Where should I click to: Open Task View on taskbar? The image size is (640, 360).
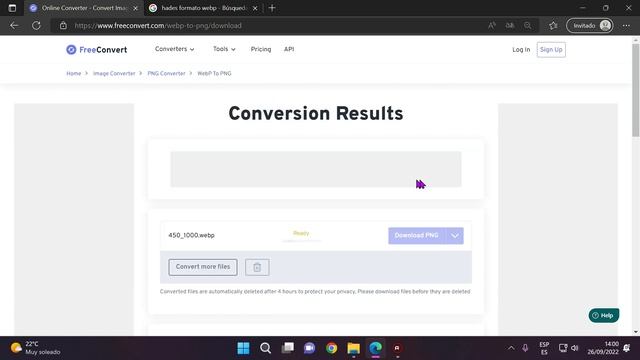point(288,348)
